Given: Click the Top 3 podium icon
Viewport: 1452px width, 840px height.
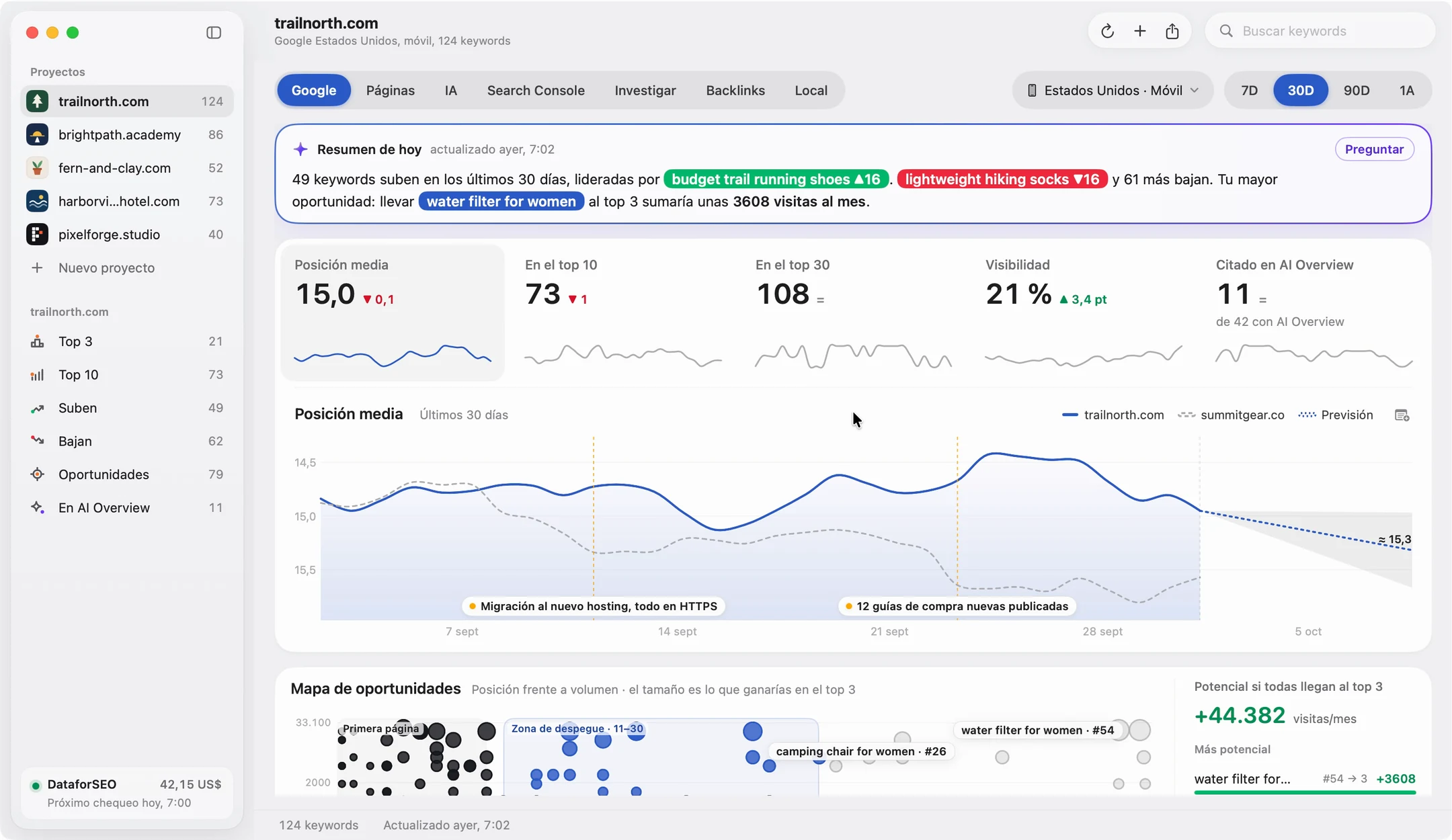Looking at the screenshot, I should click(x=37, y=341).
